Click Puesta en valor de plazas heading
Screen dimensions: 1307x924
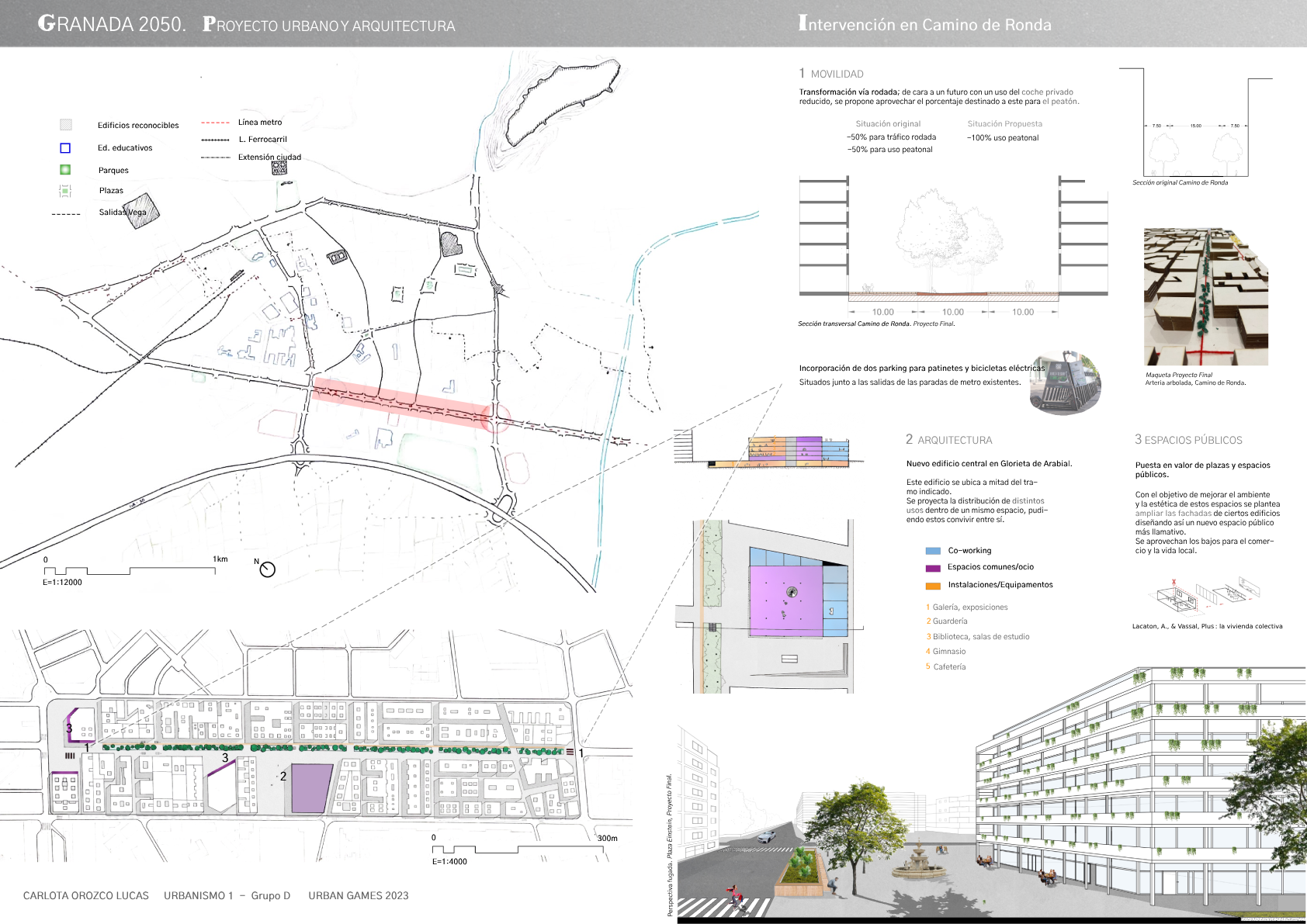1202,470
